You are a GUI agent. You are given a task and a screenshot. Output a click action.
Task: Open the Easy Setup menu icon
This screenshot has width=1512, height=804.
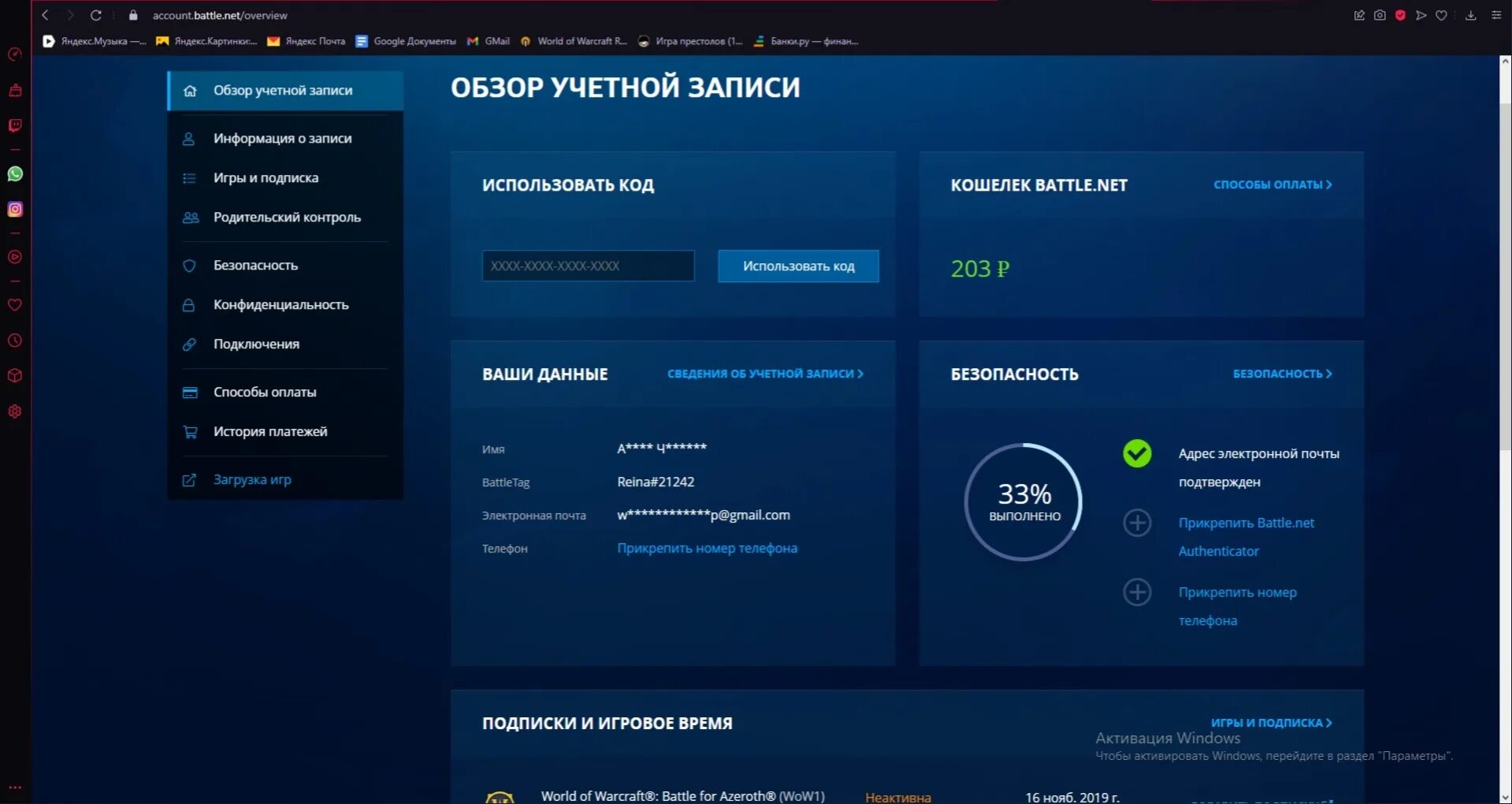pos(1496,15)
